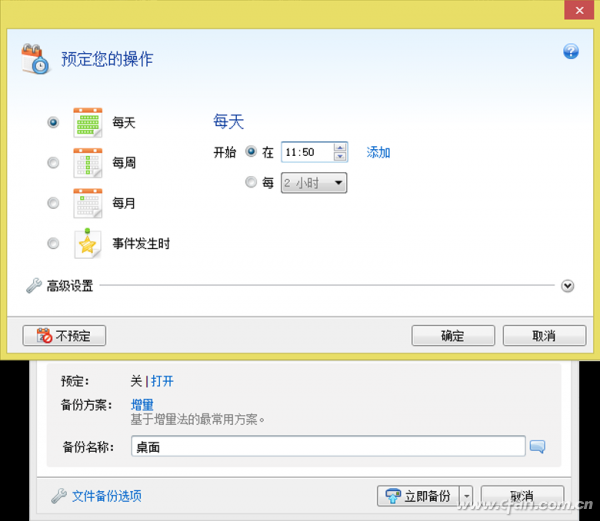Expand 高级设置 with the chevron button
Image resolution: width=600 pixels, height=521 pixels.
(x=567, y=286)
